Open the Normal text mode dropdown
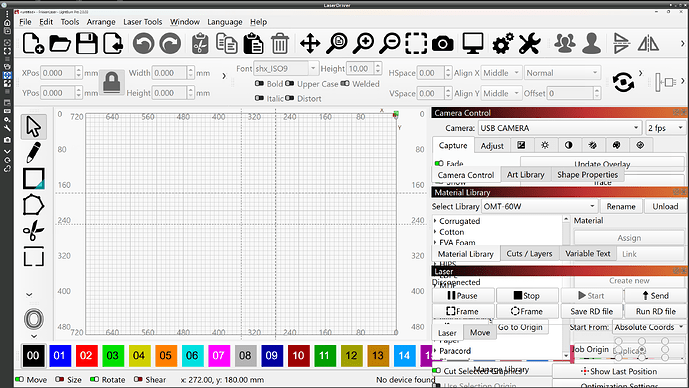The height and width of the screenshot is (388, 689). [x=562, y=73]
